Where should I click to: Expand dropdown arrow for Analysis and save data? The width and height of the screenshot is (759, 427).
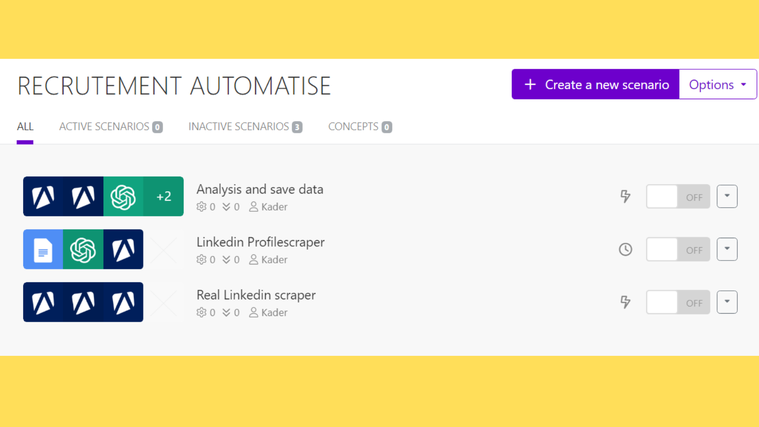727,197
